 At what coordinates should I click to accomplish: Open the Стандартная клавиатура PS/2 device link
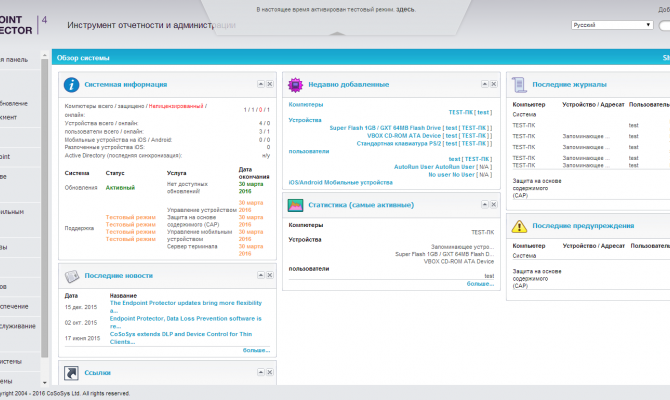pyautogui.click(x=424, y=144)
